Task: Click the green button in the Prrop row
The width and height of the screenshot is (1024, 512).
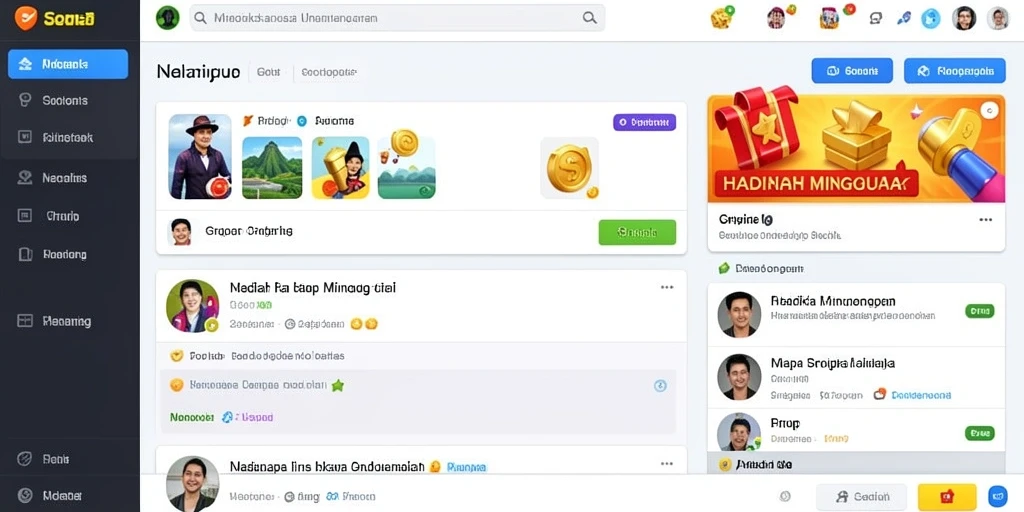Action: pyautogui.click(x=980, y=433)
